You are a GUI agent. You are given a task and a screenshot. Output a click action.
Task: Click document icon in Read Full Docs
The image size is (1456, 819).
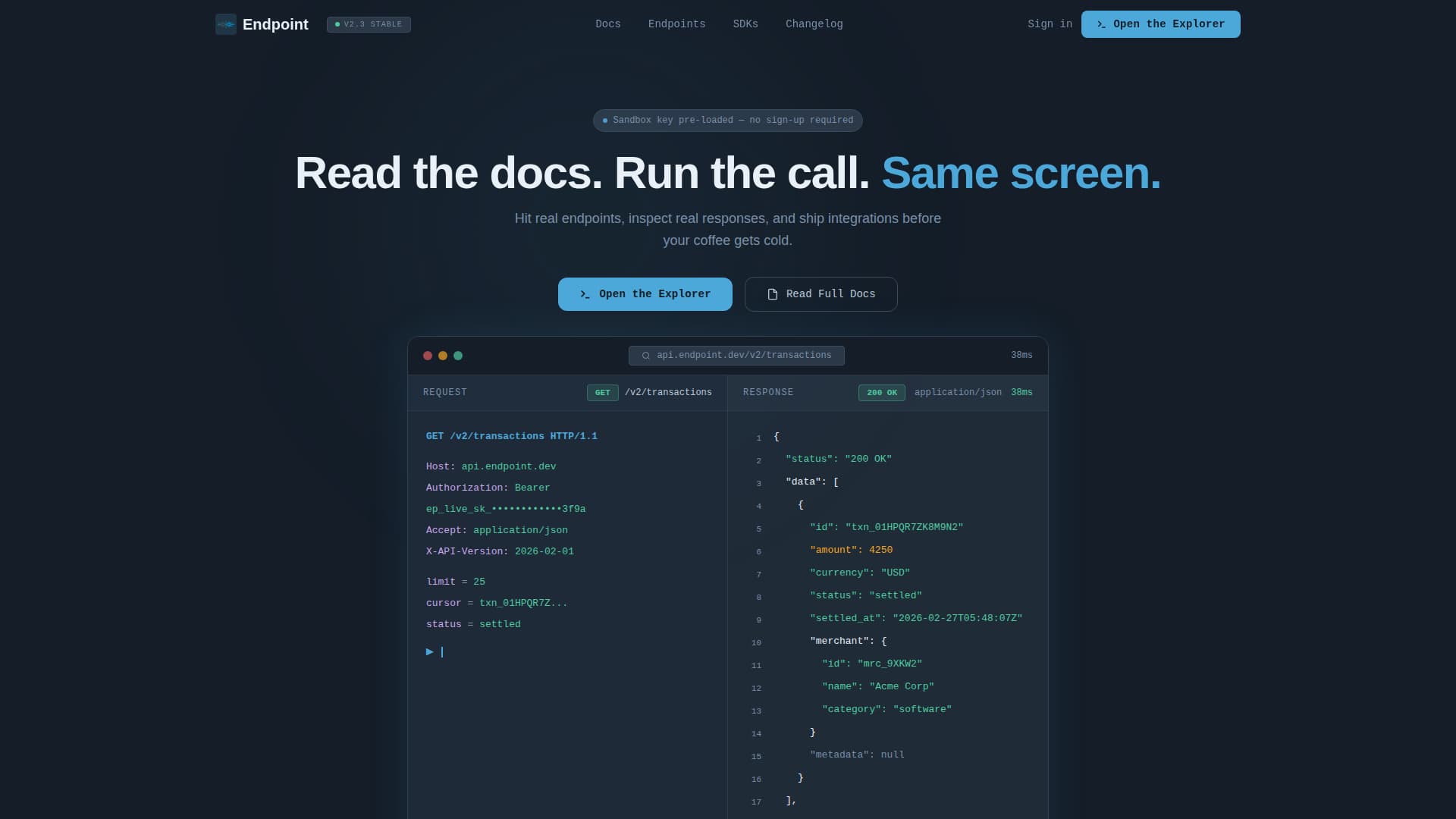coord(773,294)
